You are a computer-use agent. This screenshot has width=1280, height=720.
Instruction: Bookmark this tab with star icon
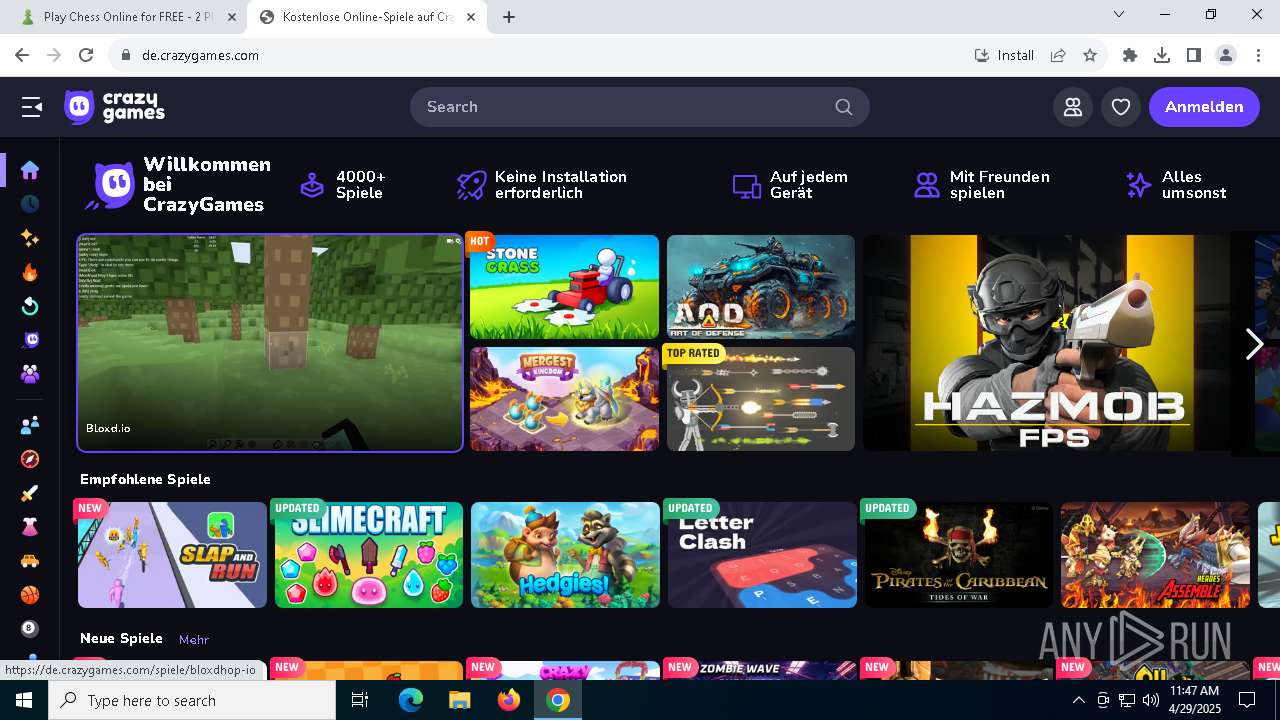1090,55
